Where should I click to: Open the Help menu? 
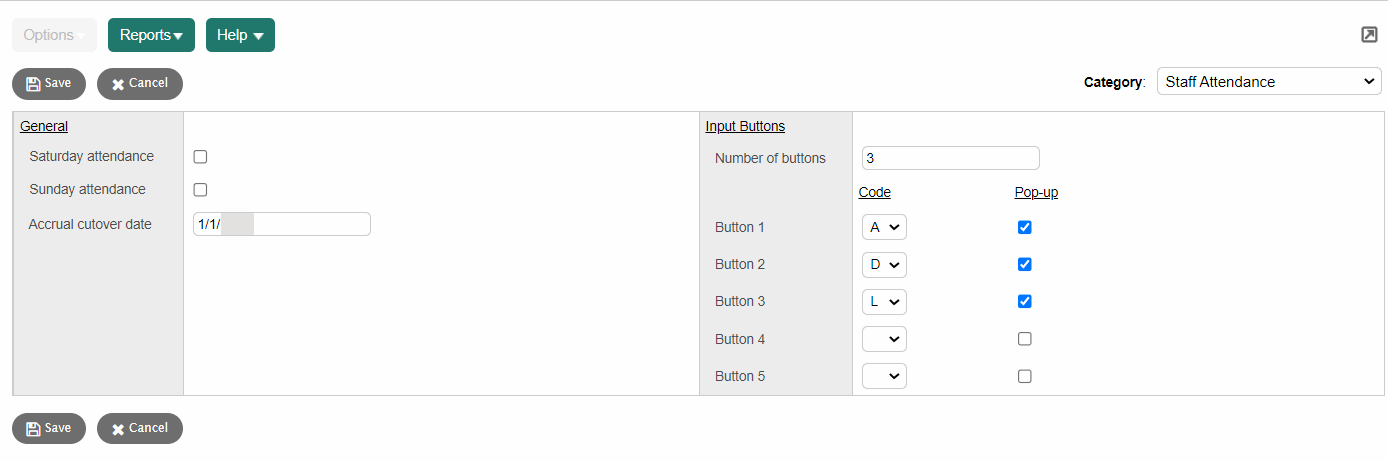(240, 35)
